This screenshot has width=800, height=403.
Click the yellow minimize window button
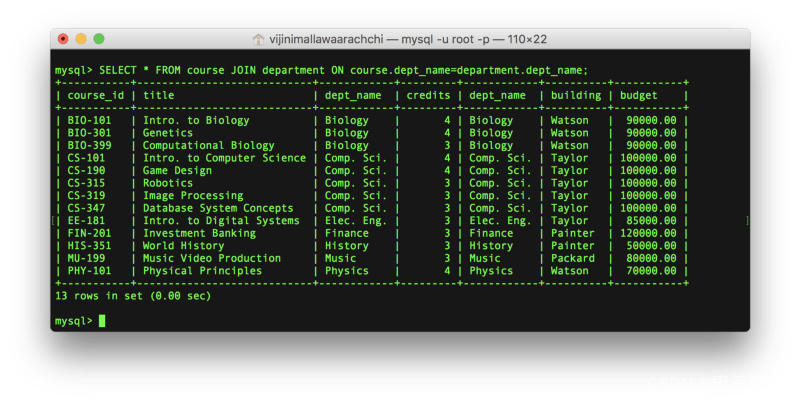81,39
